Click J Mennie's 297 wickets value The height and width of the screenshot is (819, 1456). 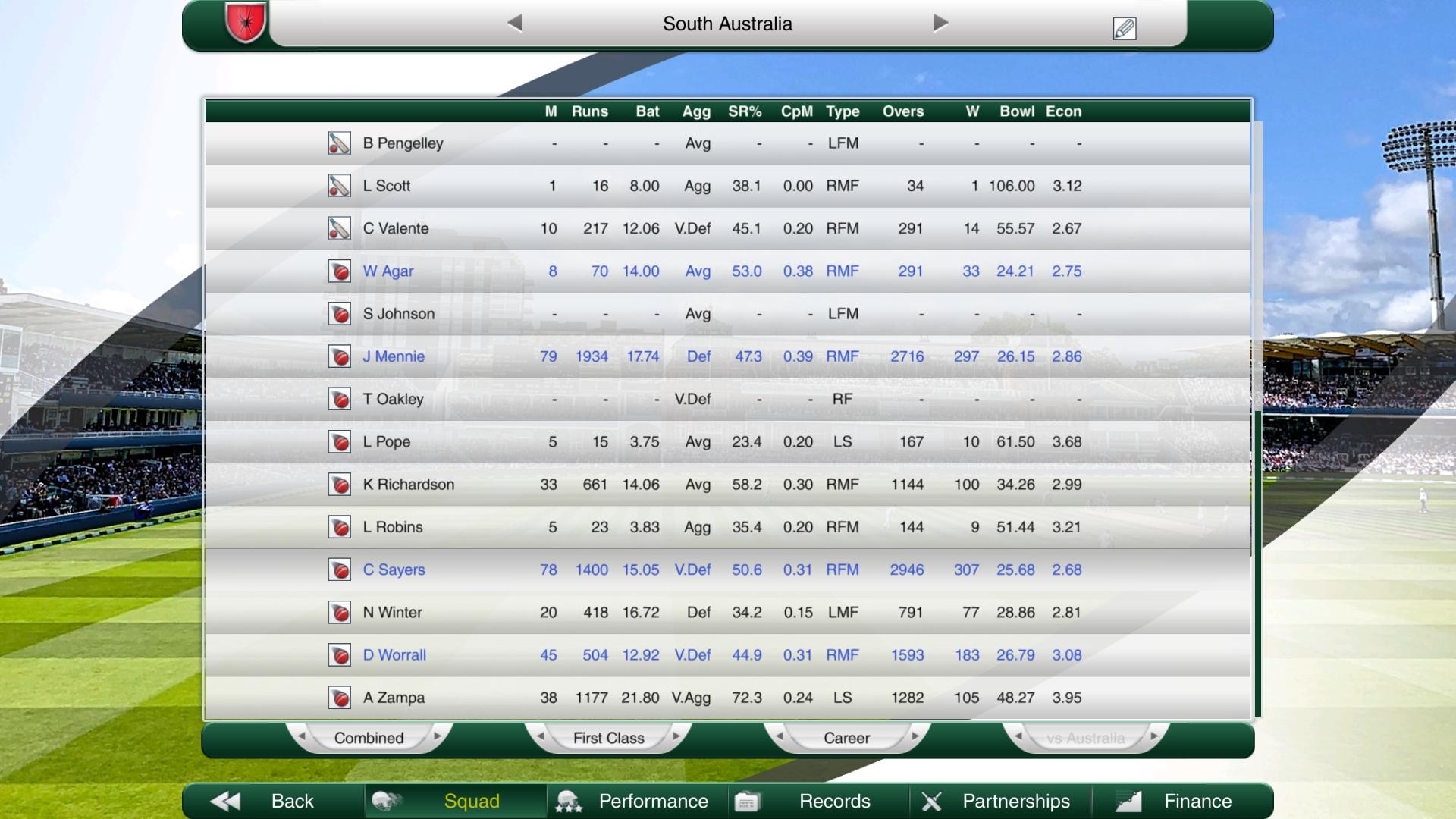click(x=966, y=356)
